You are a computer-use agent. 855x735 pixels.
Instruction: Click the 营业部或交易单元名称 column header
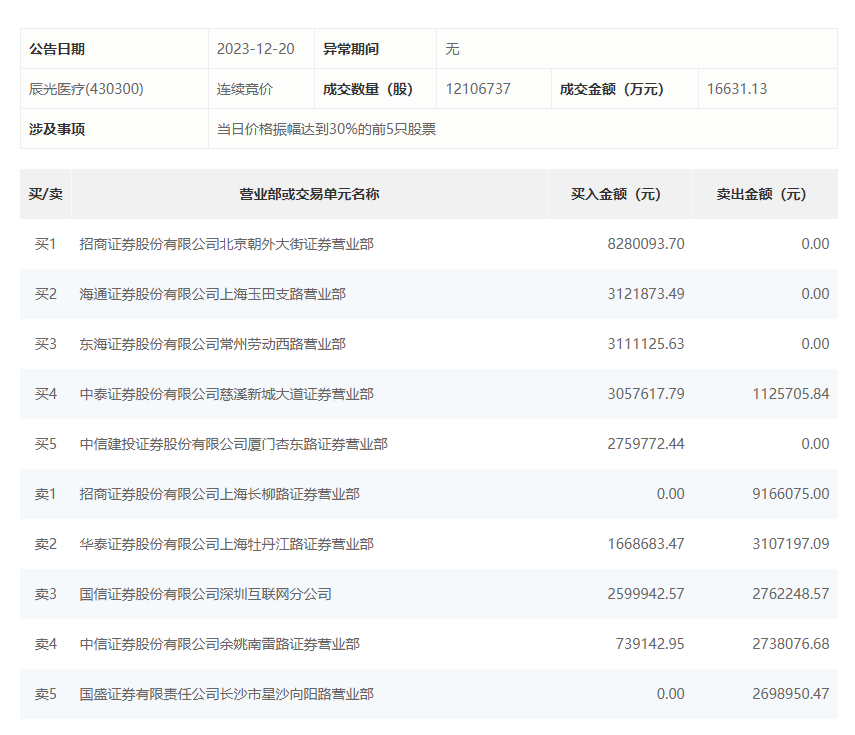pyautogui.click(x=309, y=194)
